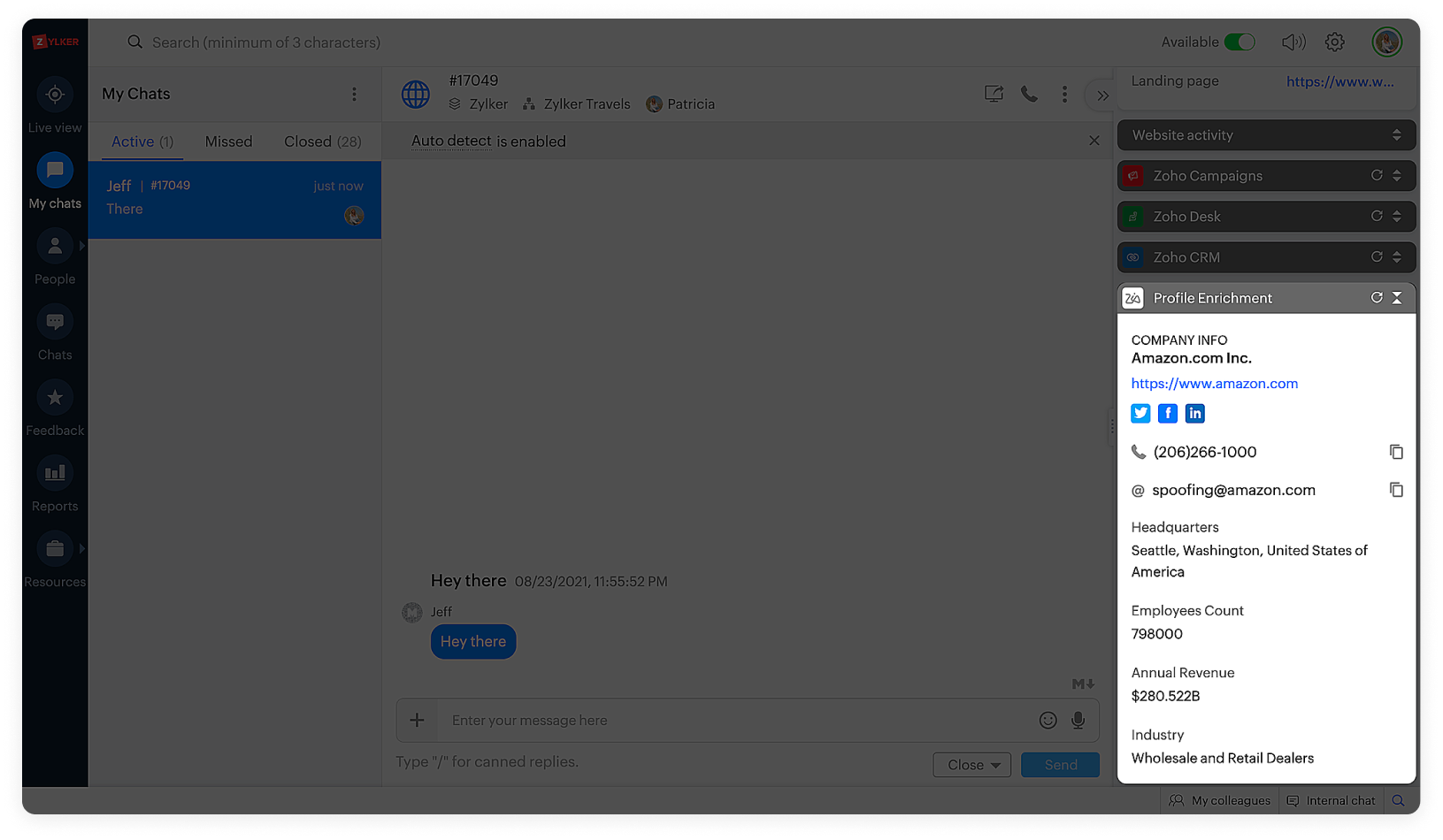Image resolution: width=1443 pixels, height=840 pixels.
Task: Dismiss the Auto detect banner
Action: click(x=1094, y=141)
